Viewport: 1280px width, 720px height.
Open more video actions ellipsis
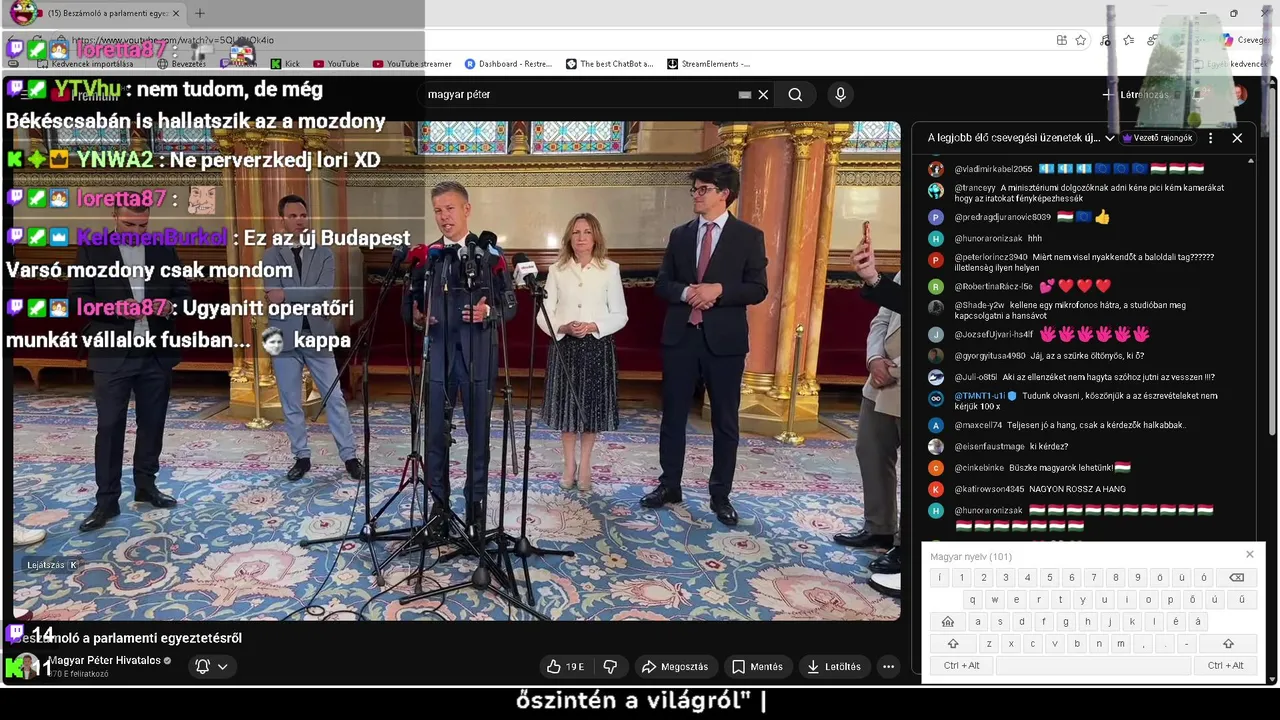888,666
